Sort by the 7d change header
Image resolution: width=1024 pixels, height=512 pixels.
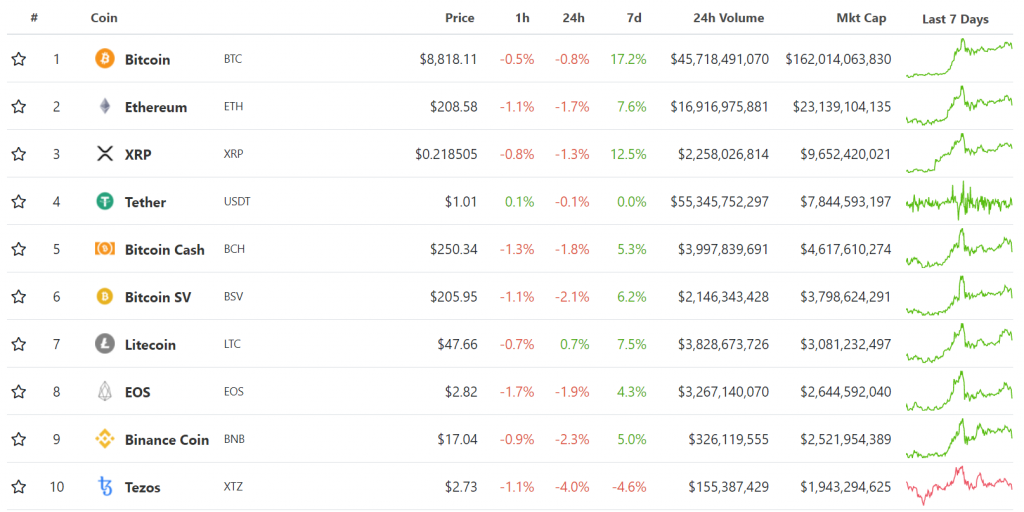tap(634, 18)
